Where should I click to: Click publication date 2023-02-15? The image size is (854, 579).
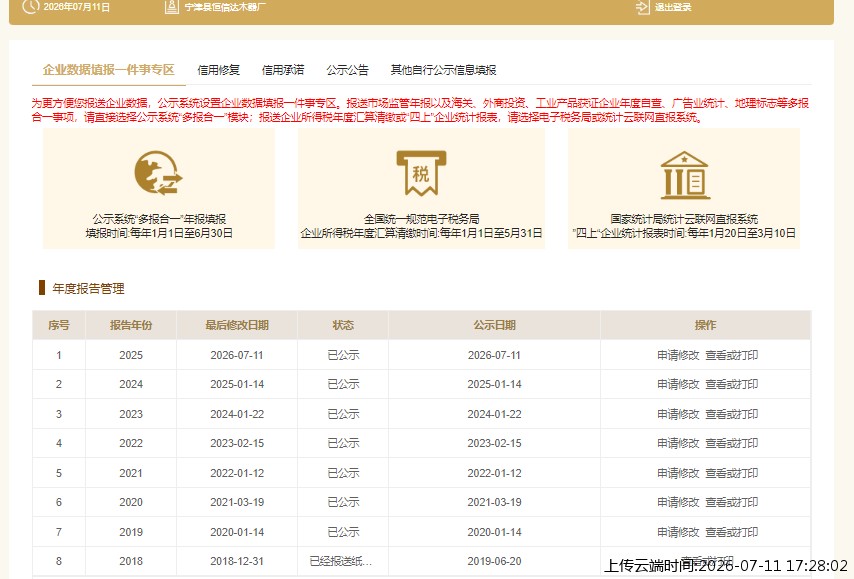[495, 443]
